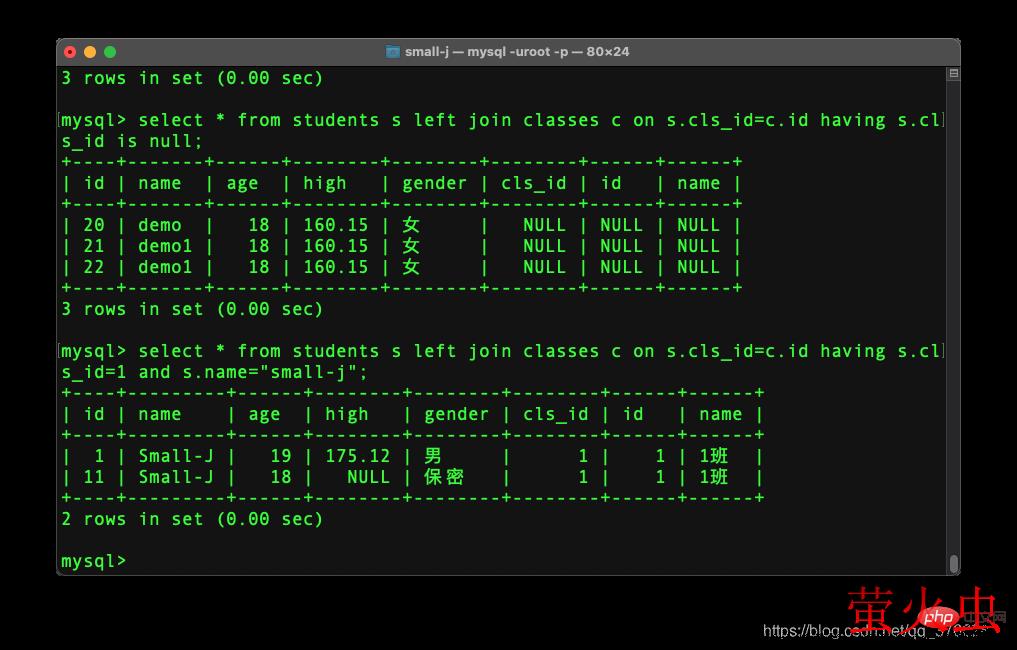Viewport: 1017px width, 650px height.
Task: Click the 175.12 value in high column
Action: (x=357, y=456)
